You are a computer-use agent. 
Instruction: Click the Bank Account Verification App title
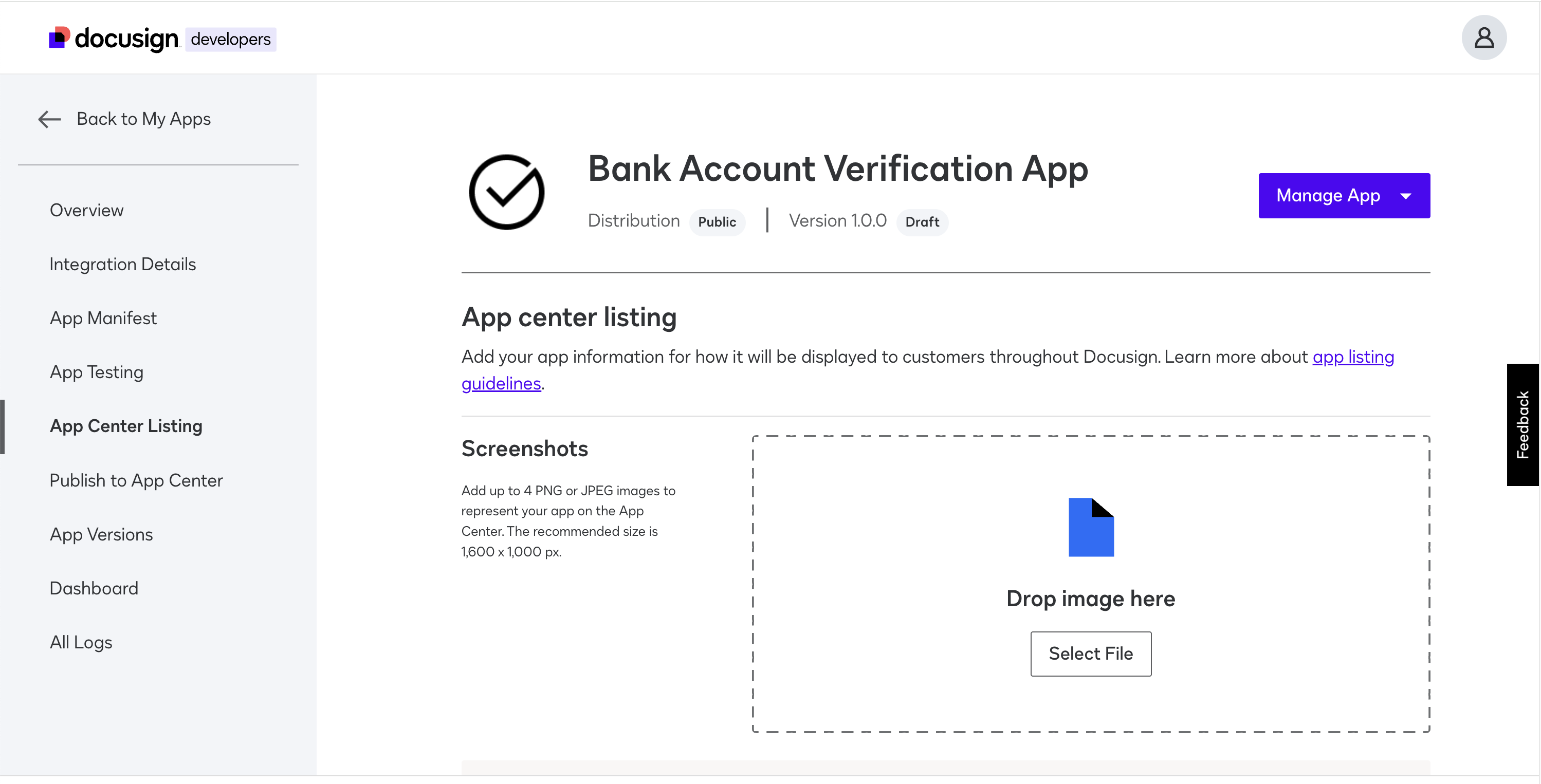click(837, 169)
